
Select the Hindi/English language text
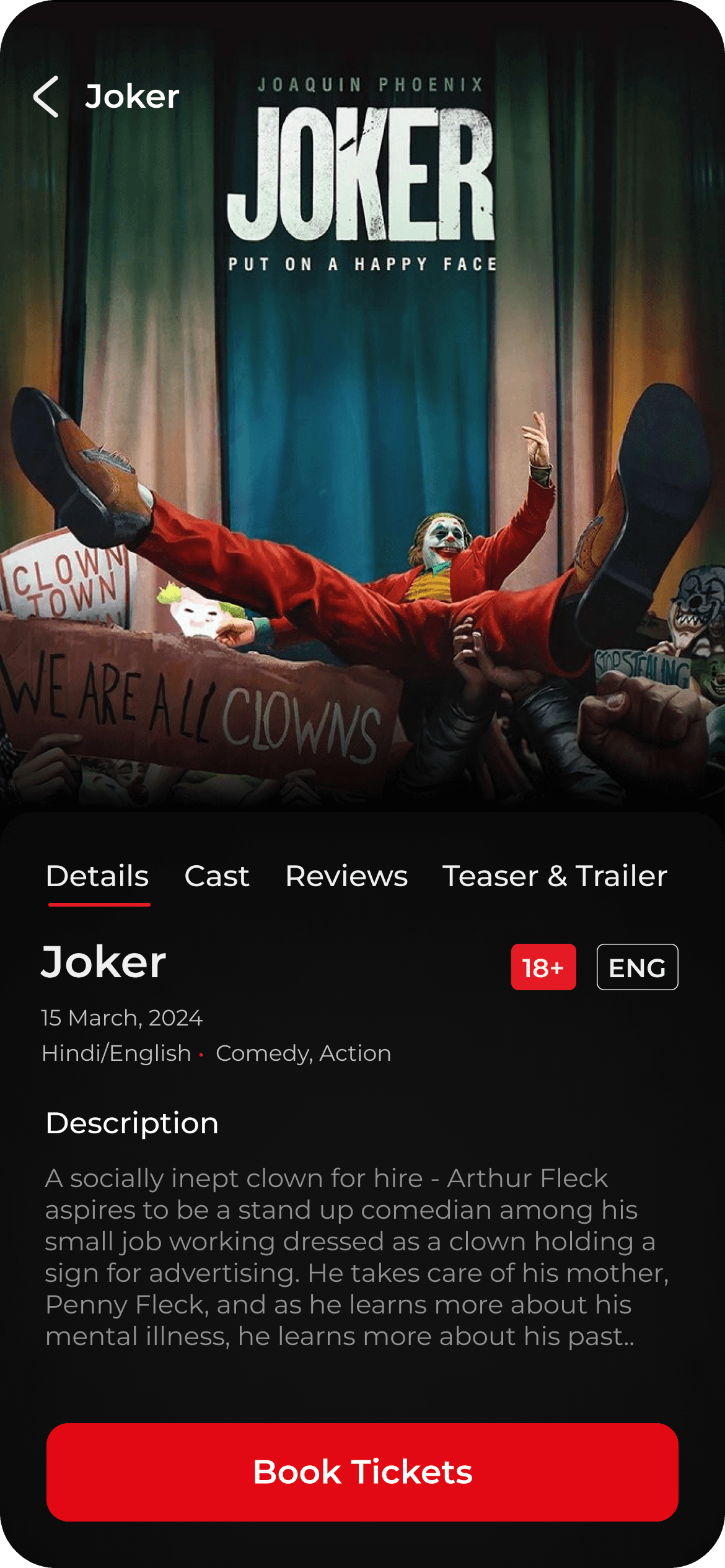click(x=116, y=1053)
